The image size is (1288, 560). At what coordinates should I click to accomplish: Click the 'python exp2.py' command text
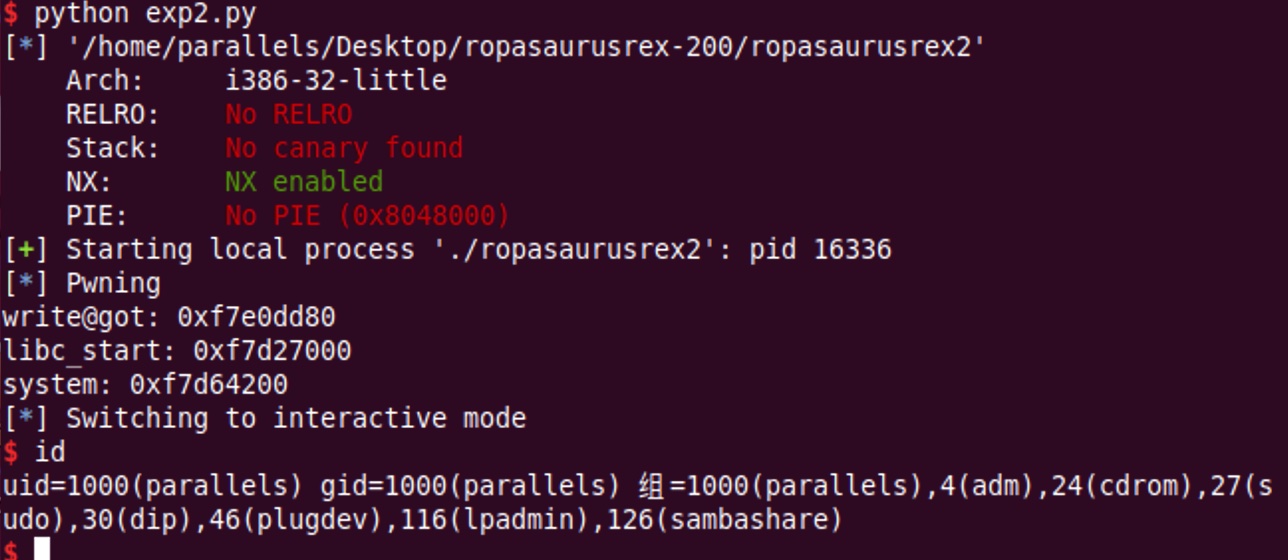pos(145,14)
